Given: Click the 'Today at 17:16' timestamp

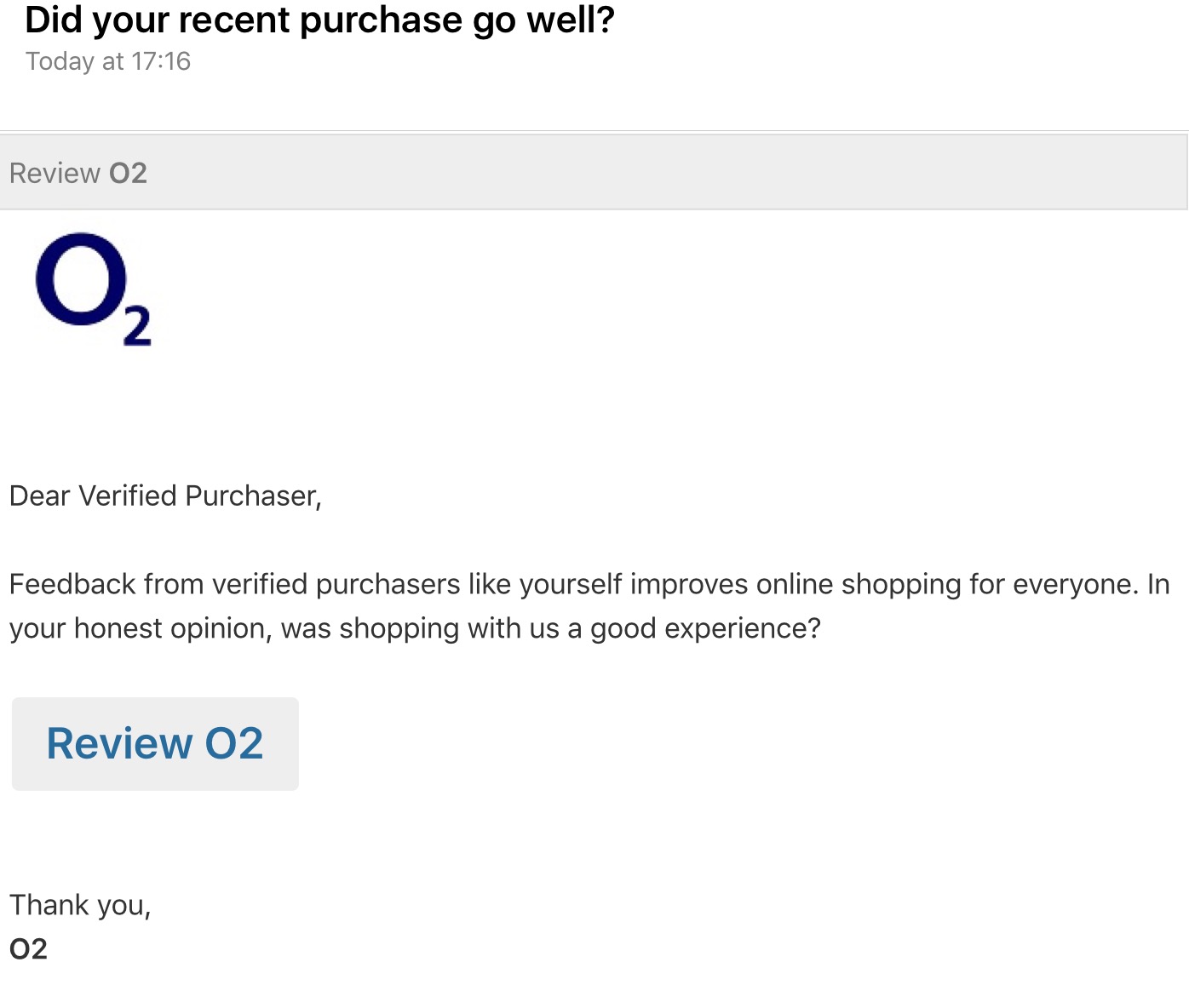Looking at the screenshot, I should (x=108, y=61).
